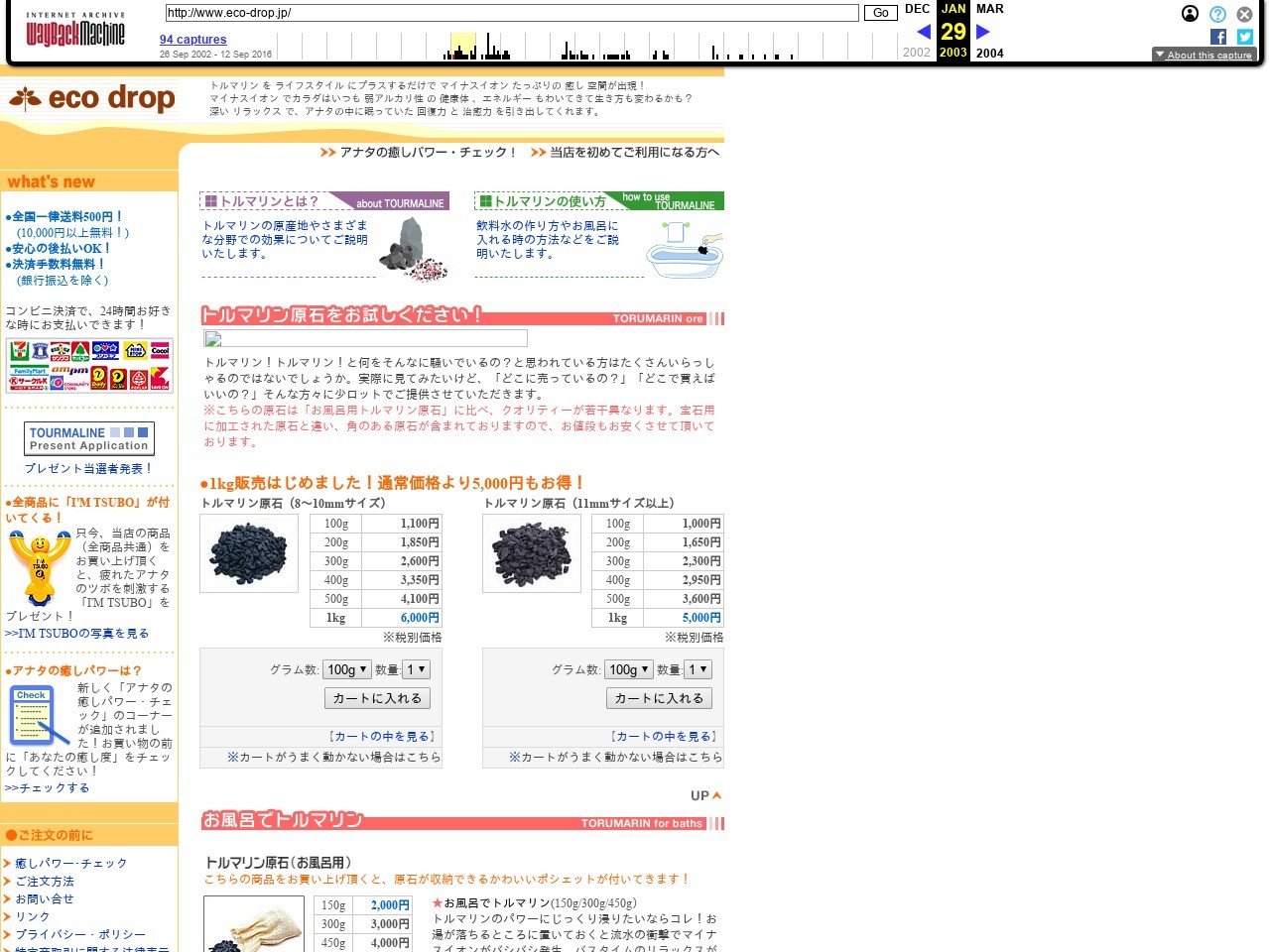Click the 11mm tourmaline stone thumbnail
Viewport: 1270px width, 952px height.
532,553
